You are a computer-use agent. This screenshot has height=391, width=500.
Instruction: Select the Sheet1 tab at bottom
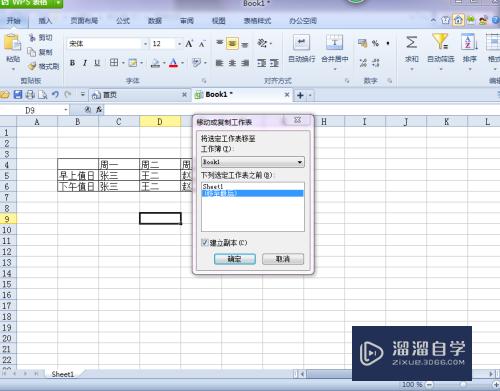[62, 374]
